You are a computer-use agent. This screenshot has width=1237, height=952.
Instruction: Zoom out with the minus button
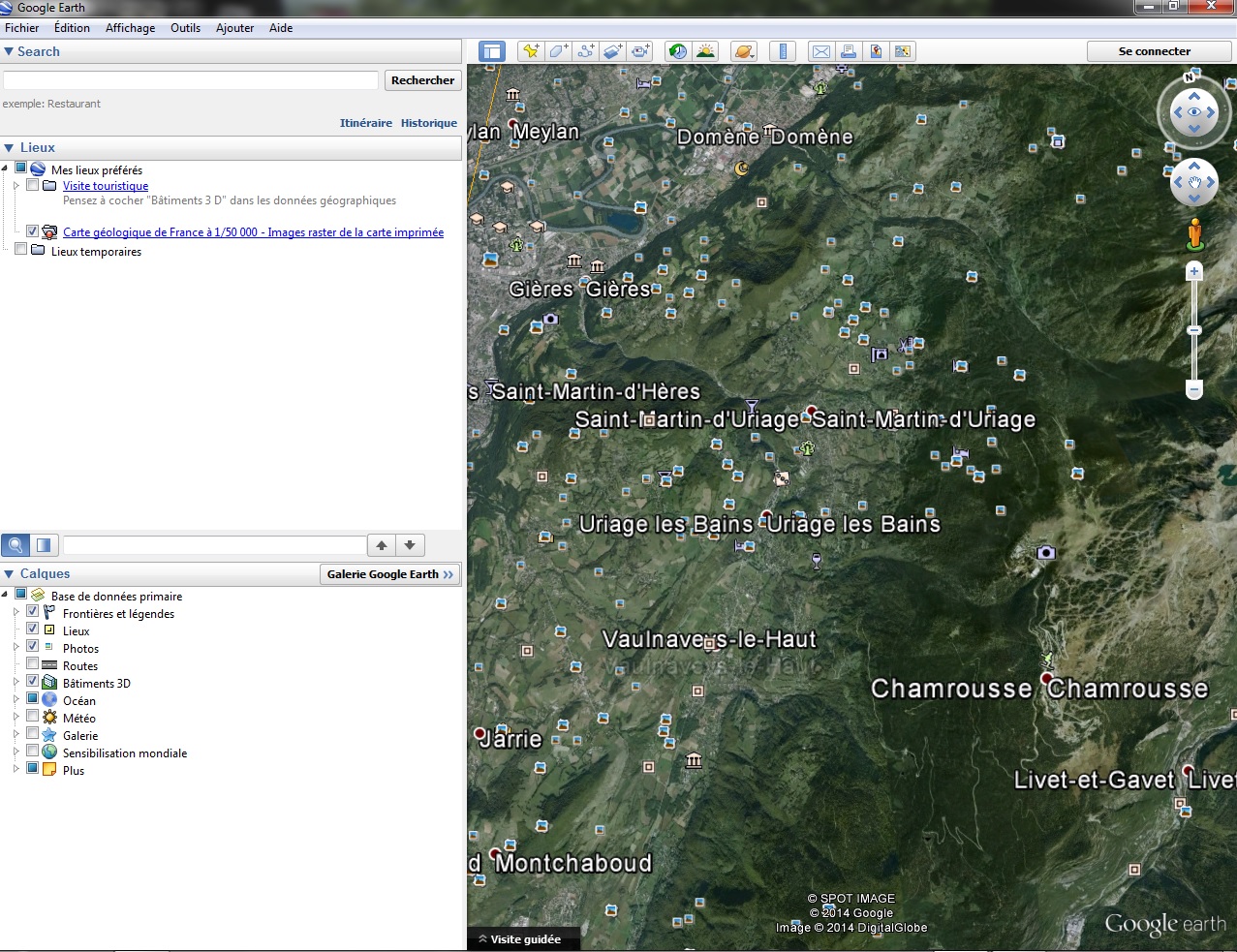click(x=1194, y=390)
